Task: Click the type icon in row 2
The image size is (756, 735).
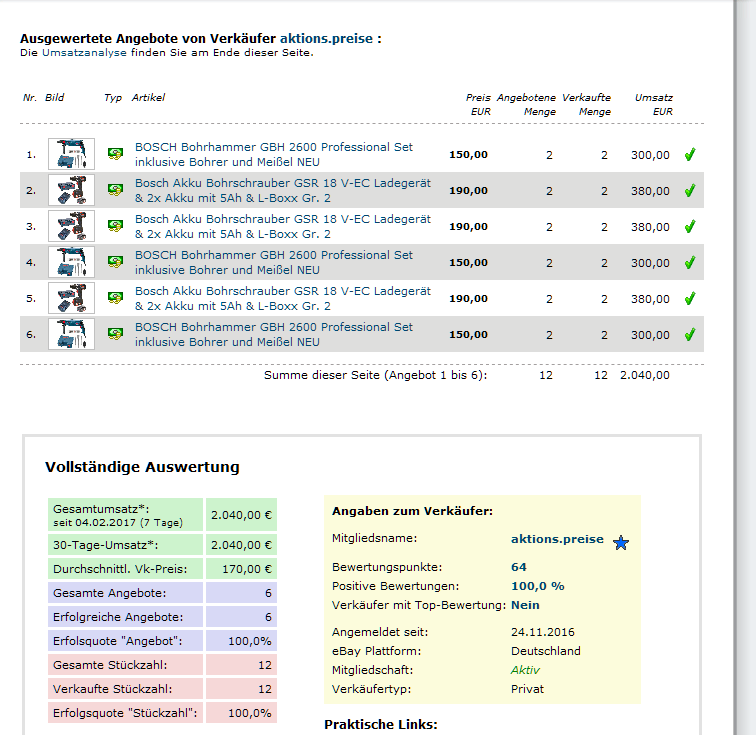Action: tap(115, 191)
